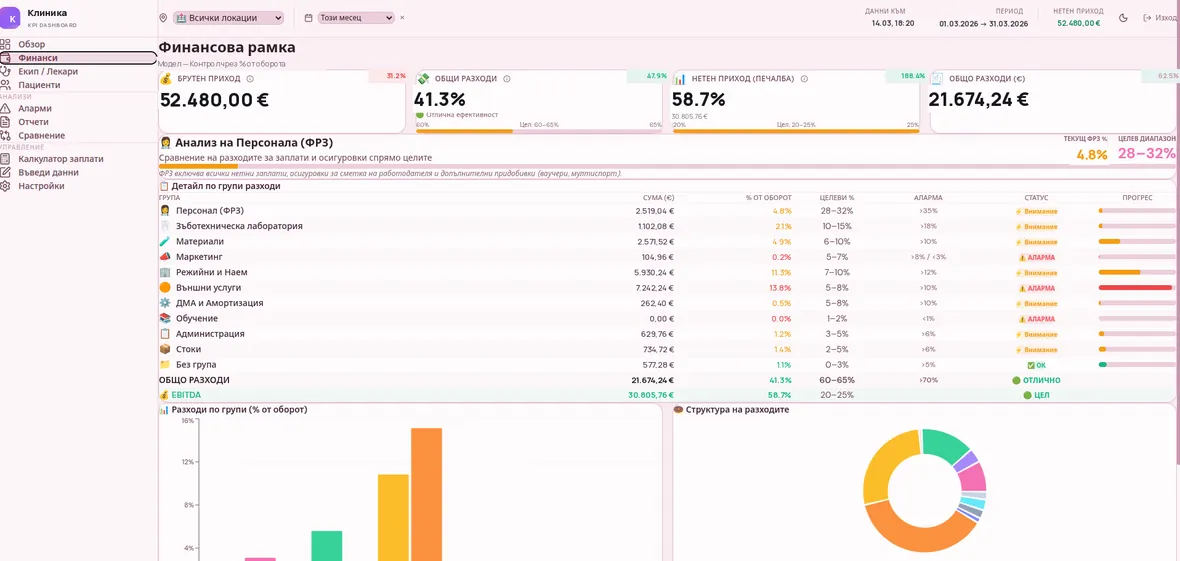The width and height of the screenshot is (1180, 561).
Task: Click the ОТЛИЧНО status in Общо разходи row
Action: pyautogui.click(x=1036, y=380)
